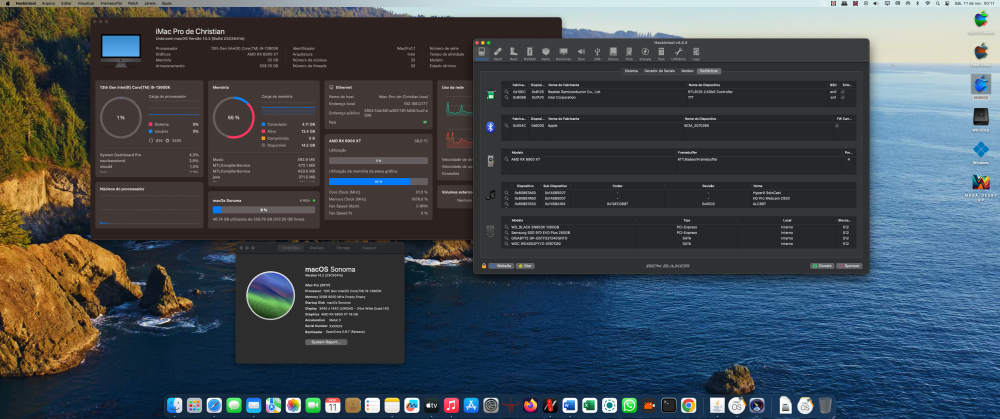1000x419 pixels.
Task: Open Launchpad from the Dock
Action: click(x=195, y=405)
